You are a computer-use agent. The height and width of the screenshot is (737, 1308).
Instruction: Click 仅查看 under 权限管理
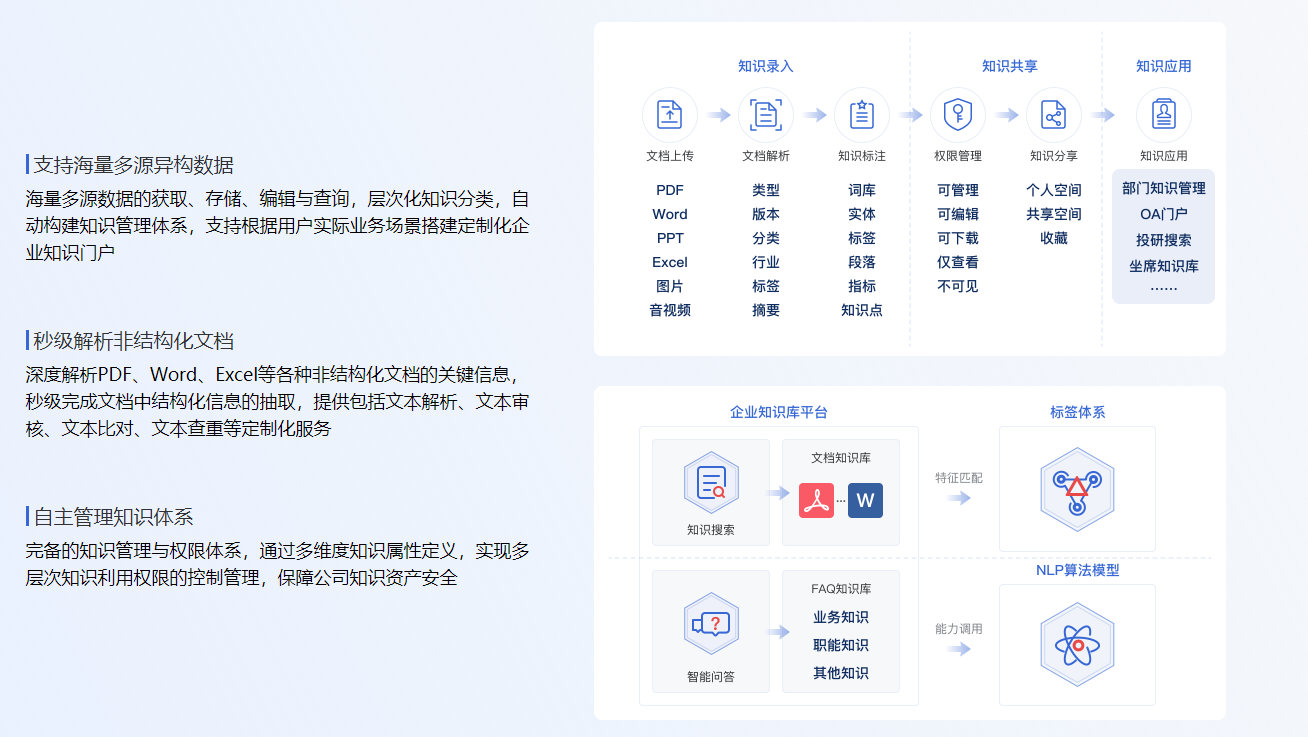pos(958,262)
